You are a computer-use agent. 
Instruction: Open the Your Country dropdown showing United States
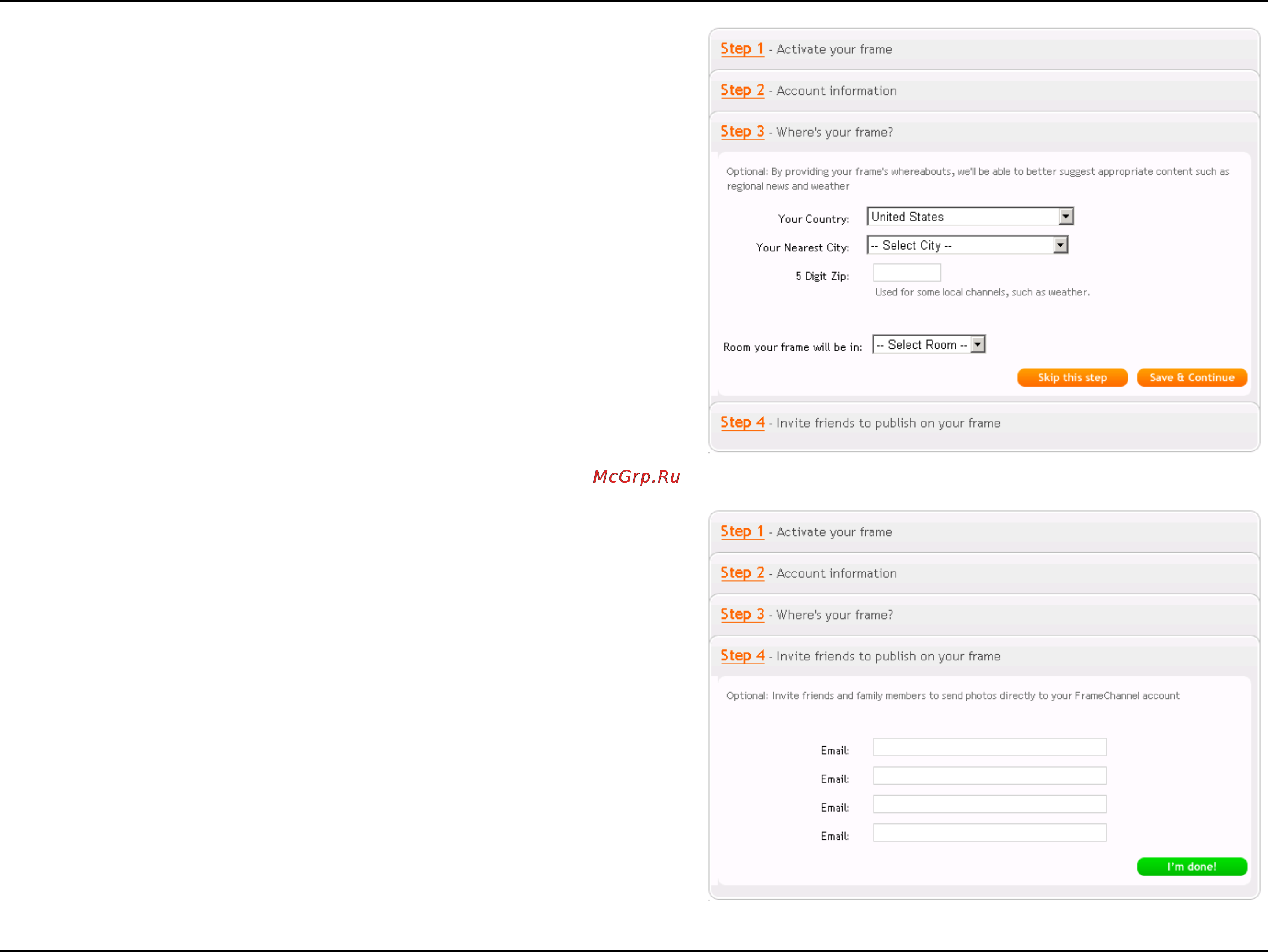[970, 217]
